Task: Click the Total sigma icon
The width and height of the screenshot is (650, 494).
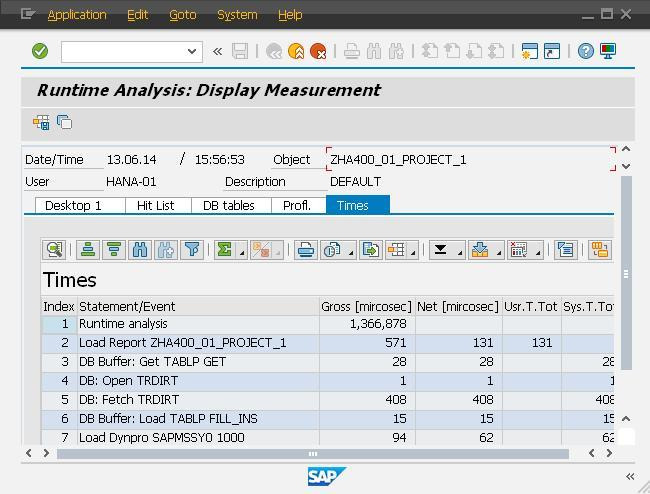Action: (225, 250)
